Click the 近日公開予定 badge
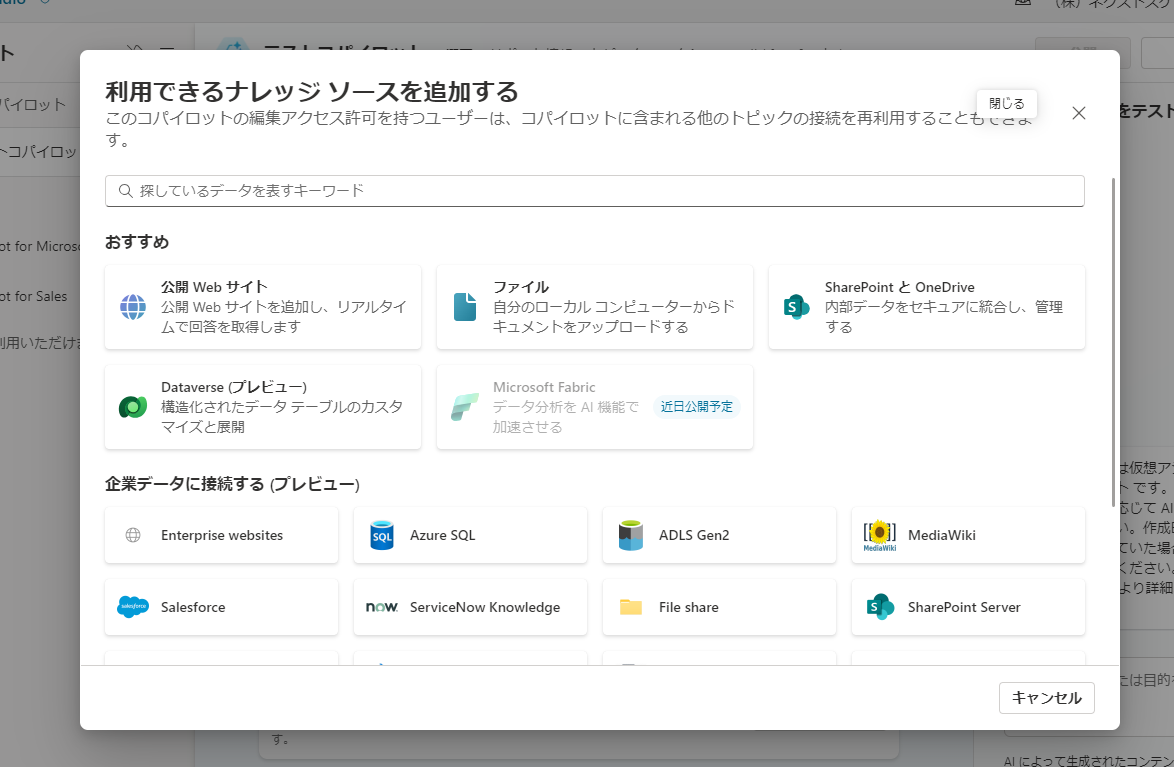The height and width of the screenshot is (767, 1174). pos(696,407)
